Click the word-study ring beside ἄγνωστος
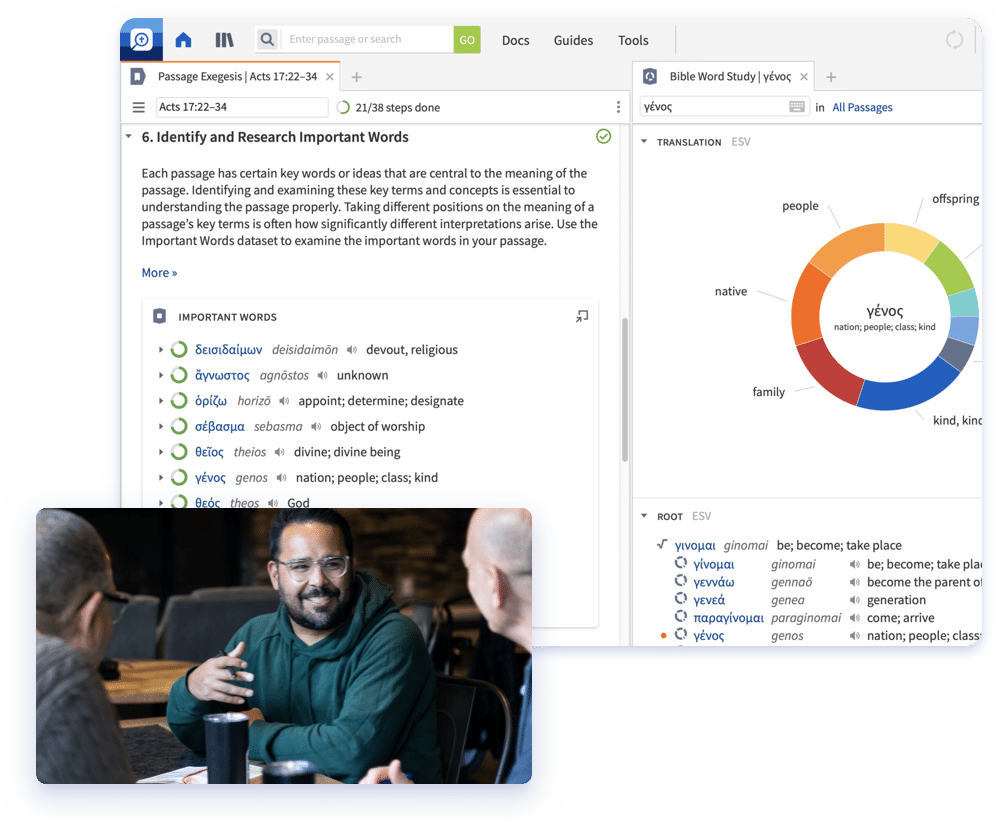This screenshot has height=830, width=1002. pos(179,375)
